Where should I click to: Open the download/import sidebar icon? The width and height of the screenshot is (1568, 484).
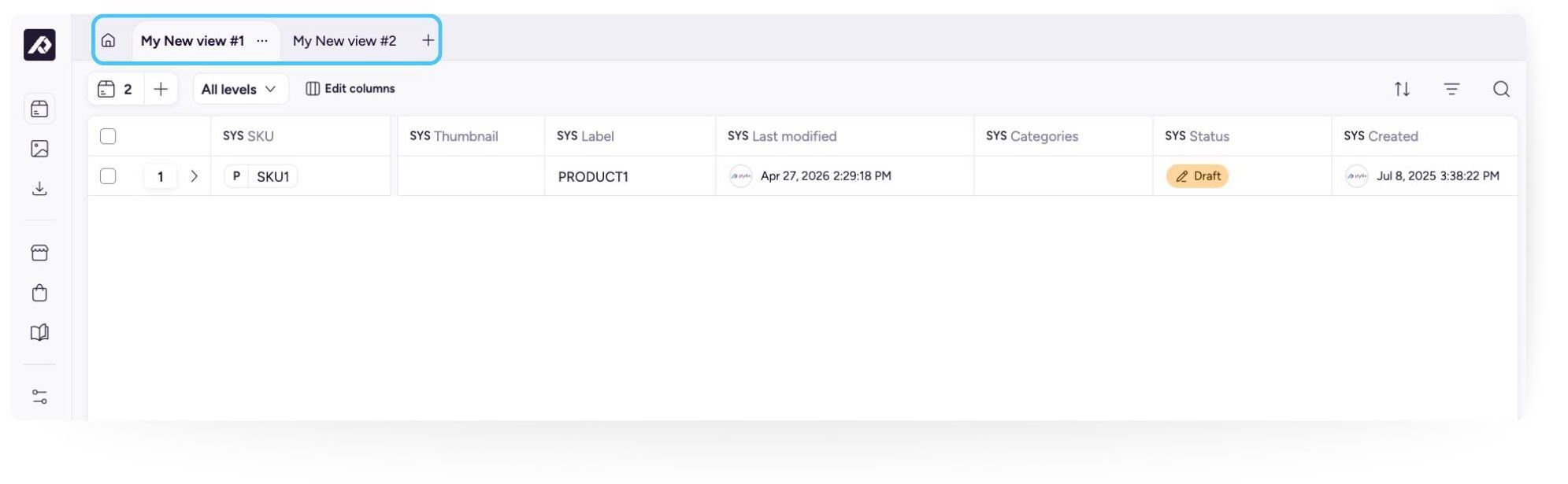[39, 189]
